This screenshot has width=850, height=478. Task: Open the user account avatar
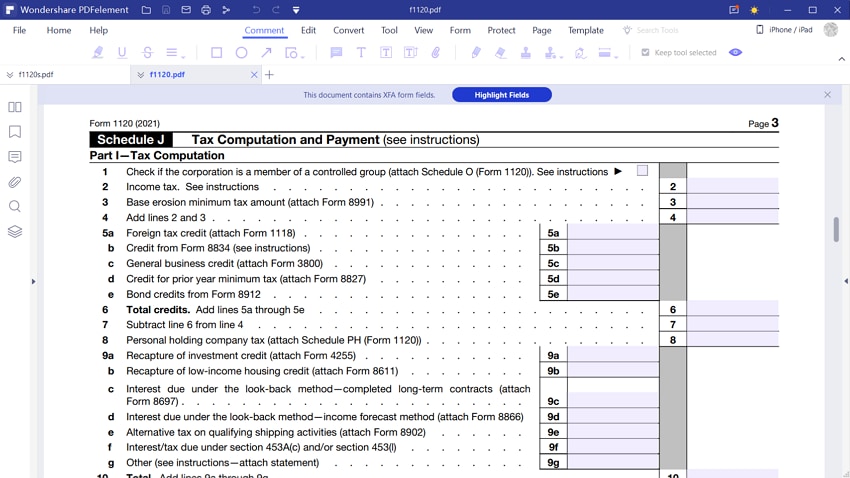pyautogui.click(x=830, y=30)
